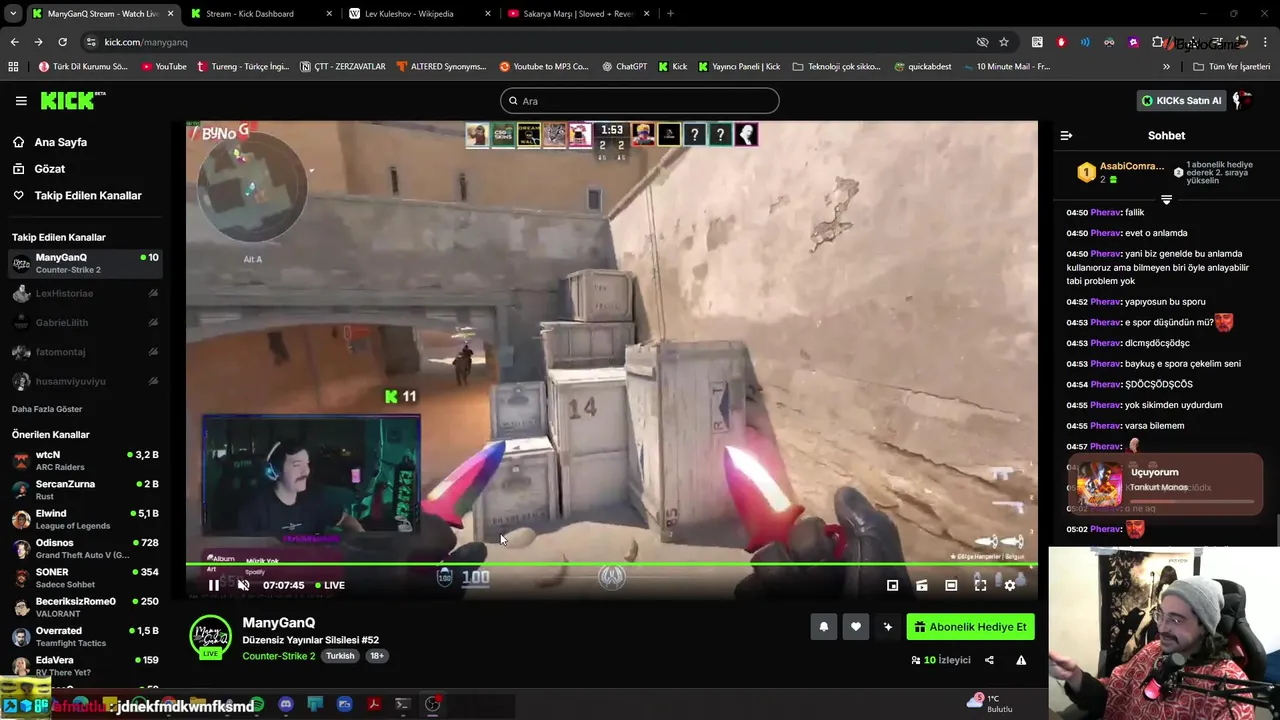Enter fullscreen mode in video player
1280x720 pixels.
click(x=980, y=585)
